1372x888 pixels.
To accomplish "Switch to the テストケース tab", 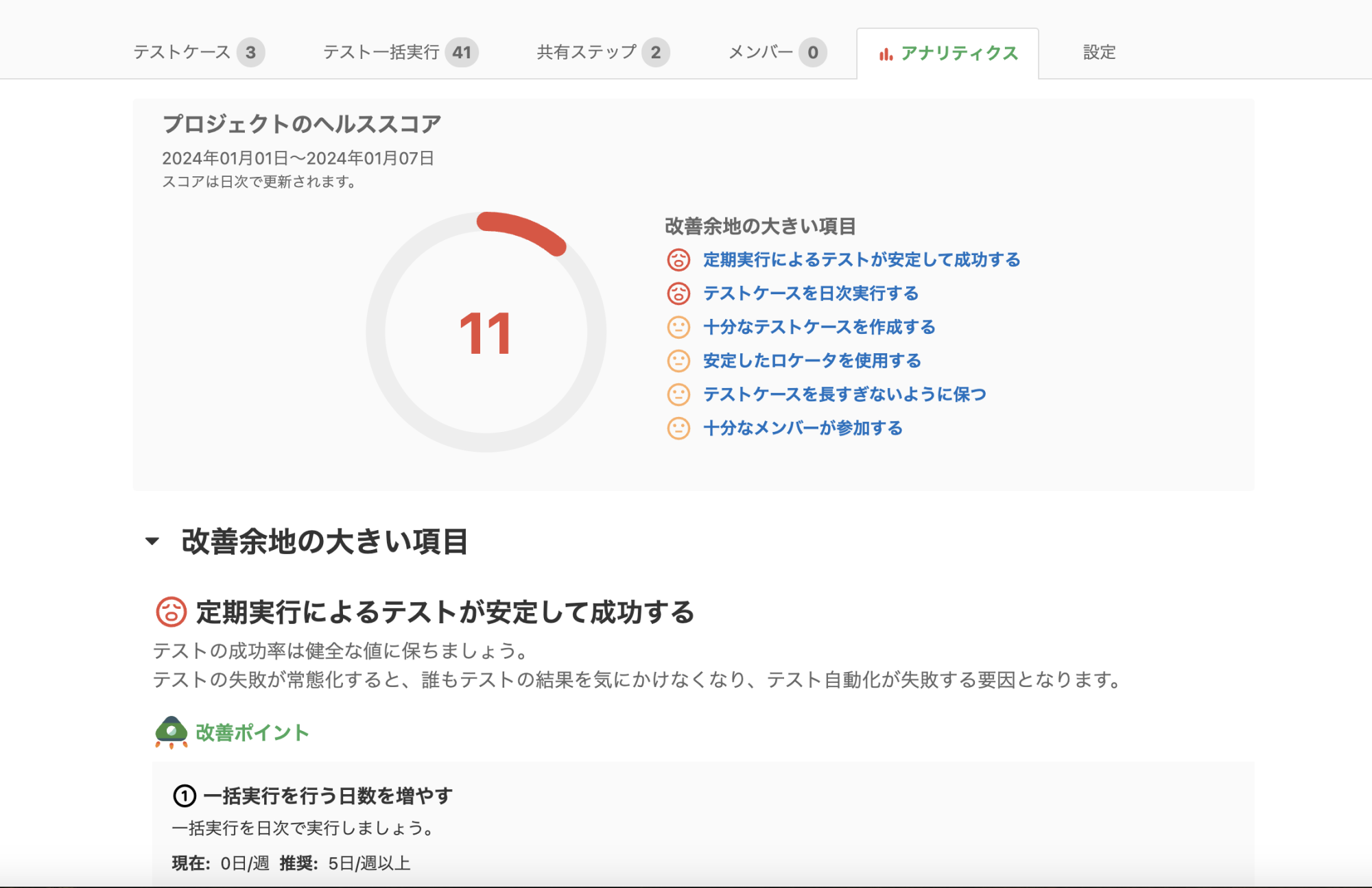I will (198, 52).
